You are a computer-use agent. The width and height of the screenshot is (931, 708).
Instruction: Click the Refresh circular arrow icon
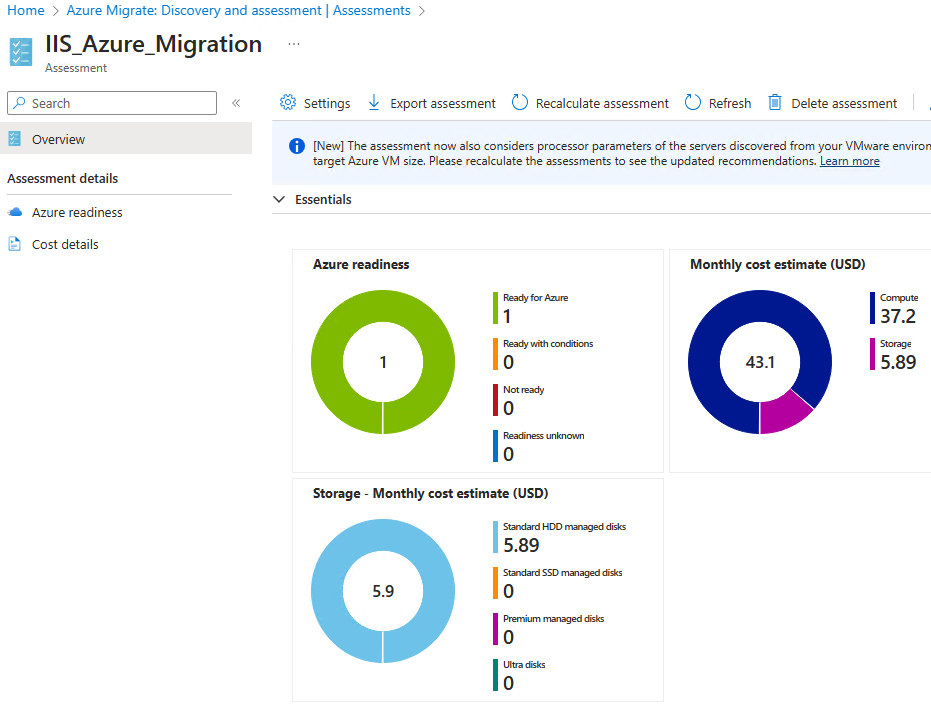(x=692, y=103)
